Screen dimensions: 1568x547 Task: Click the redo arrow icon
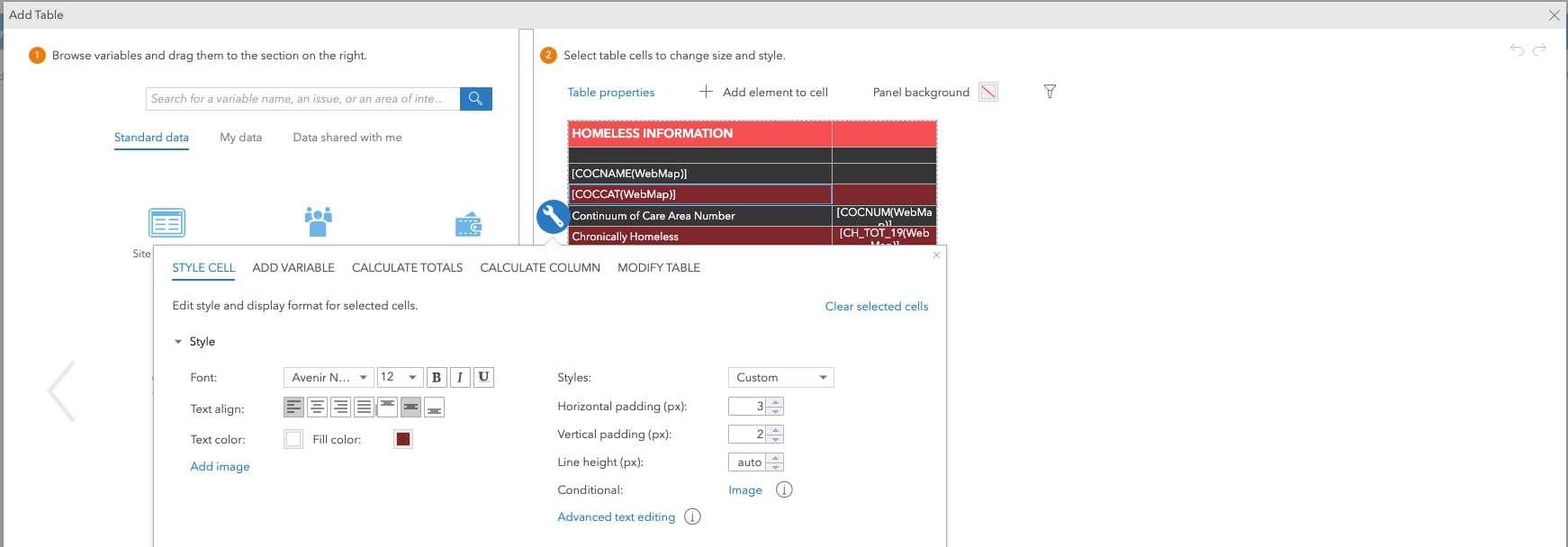[x=1539, y=49]
